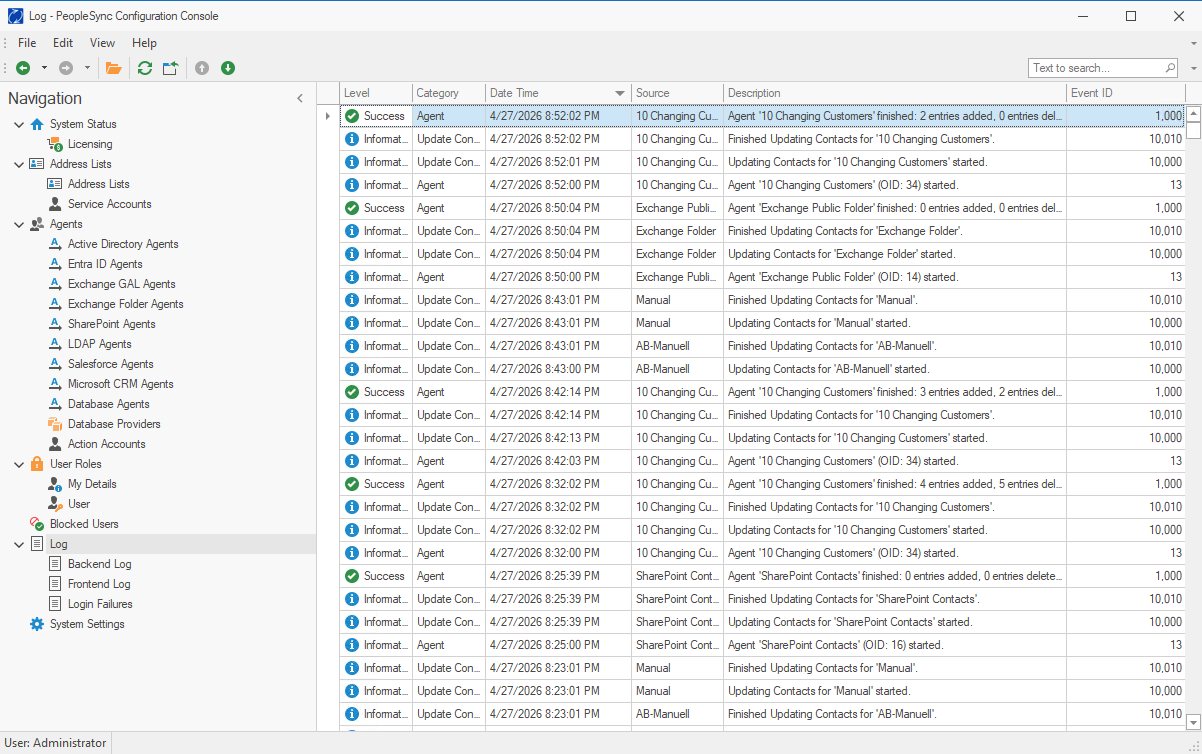The image size is (1202, 754).
Task: Click the User: Administrator status bar entry
Action: (x=54, y=743)
